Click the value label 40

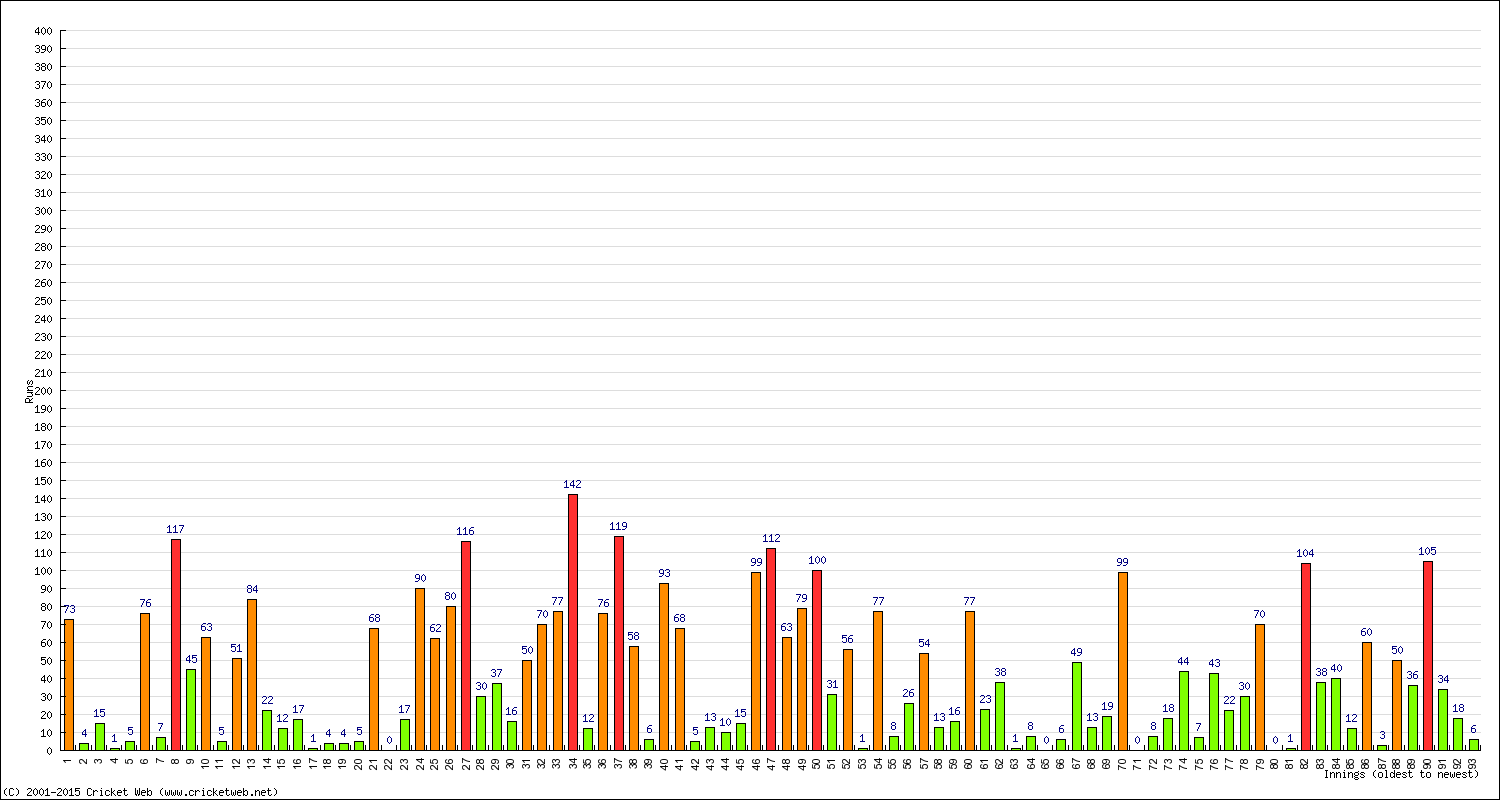(x=1336, y=668)
